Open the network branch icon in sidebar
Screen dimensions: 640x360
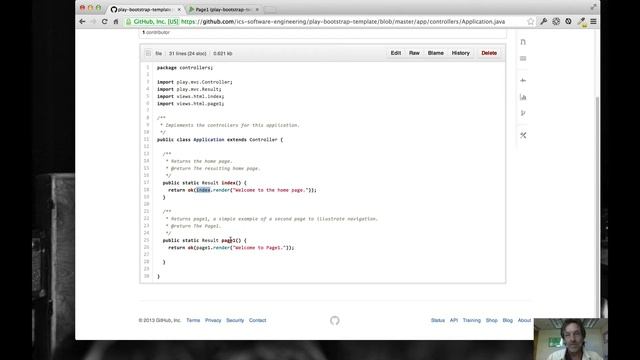(x=523, y=113)
